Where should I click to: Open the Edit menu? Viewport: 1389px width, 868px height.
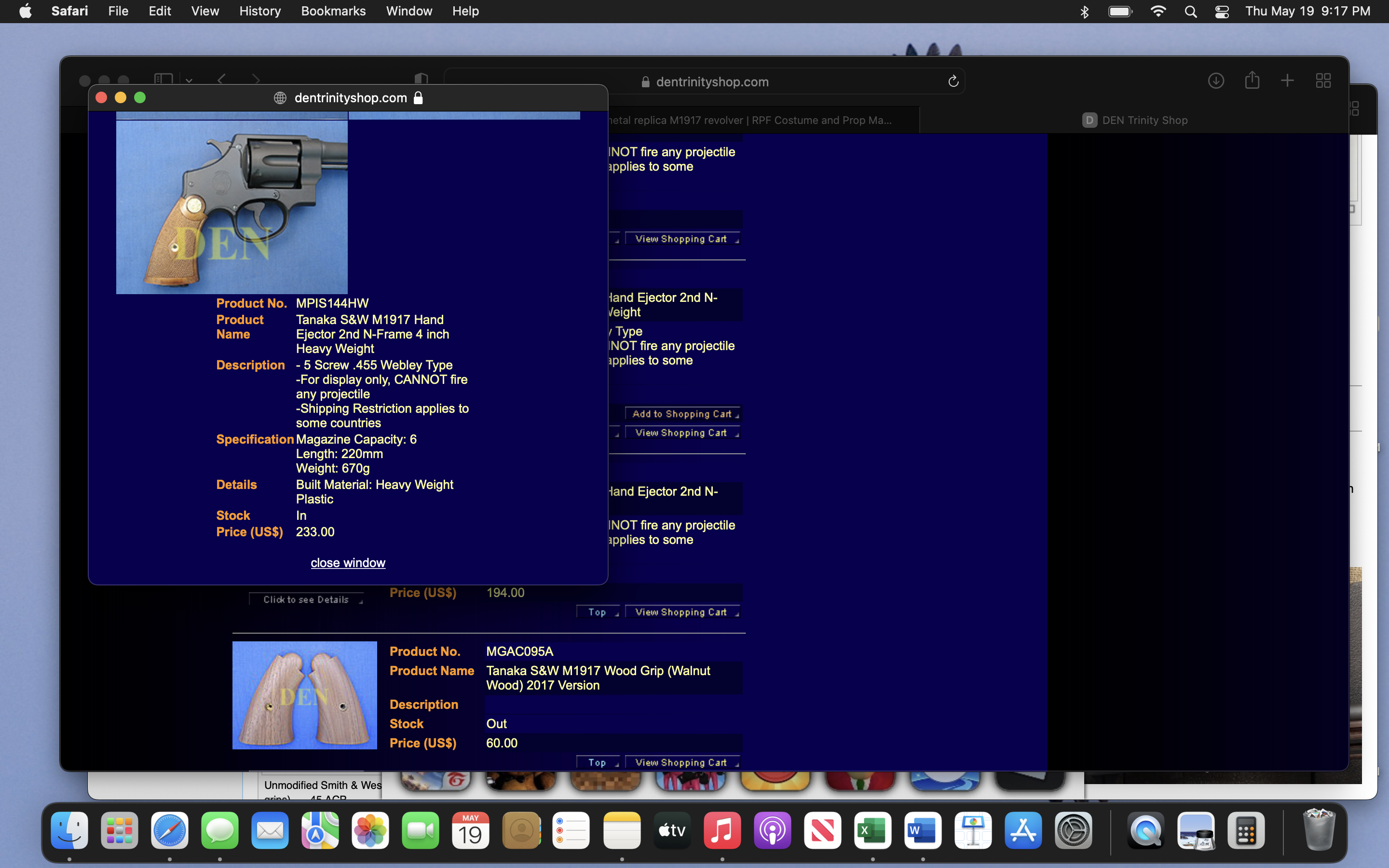point(160,11)
